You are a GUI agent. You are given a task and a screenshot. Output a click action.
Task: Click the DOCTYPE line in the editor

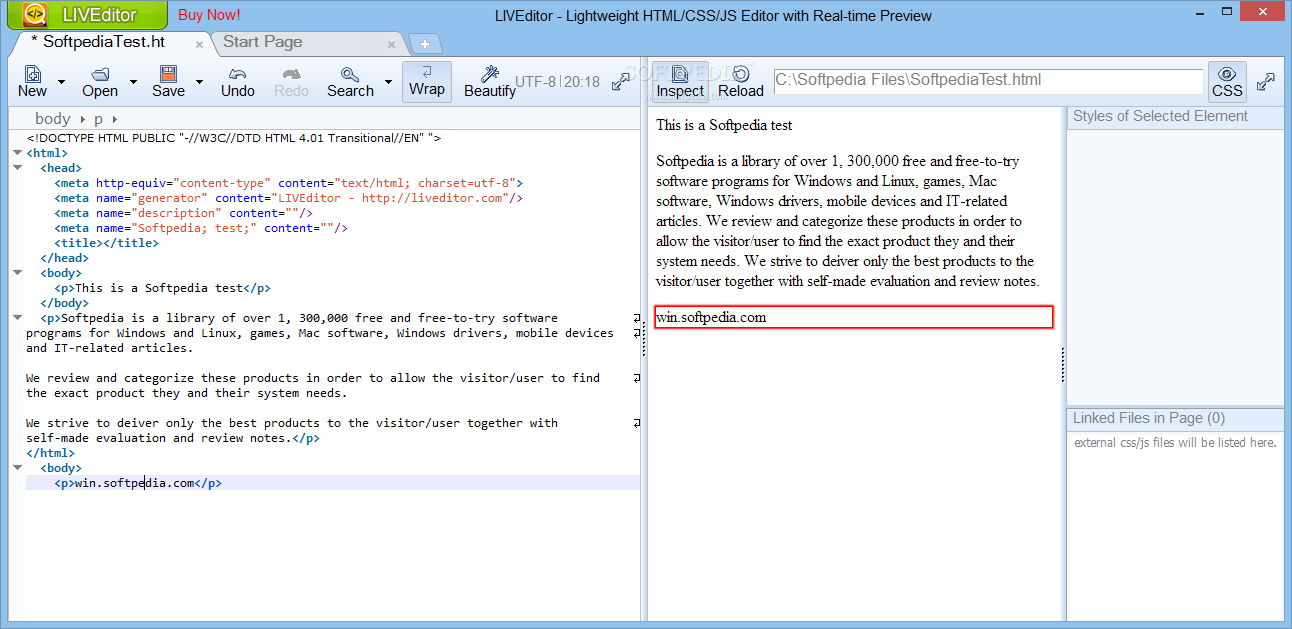[234, 138]
